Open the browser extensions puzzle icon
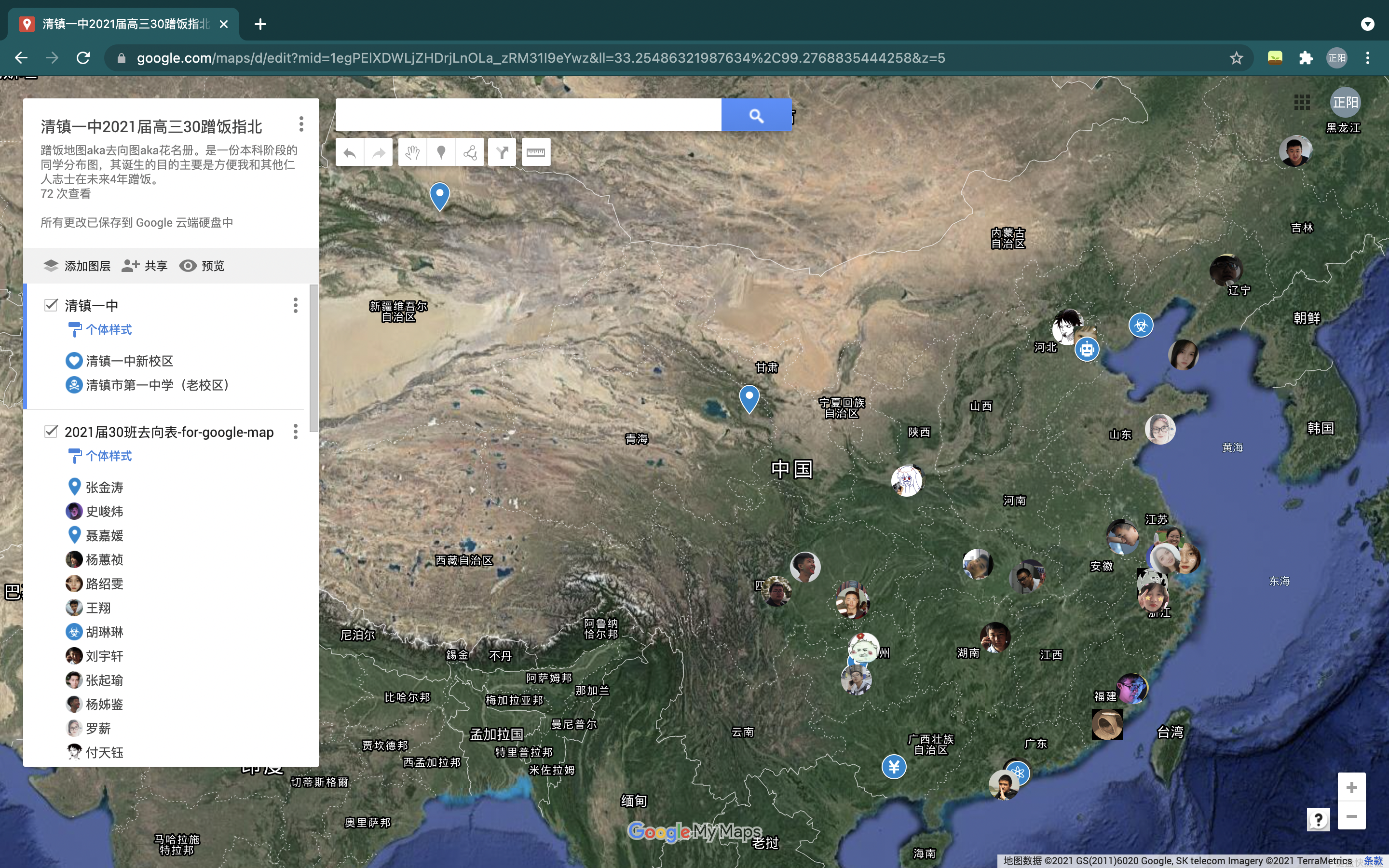The width and height of the screenshot is (1389, 868). pyautogui.click(x=1306, y=58)
